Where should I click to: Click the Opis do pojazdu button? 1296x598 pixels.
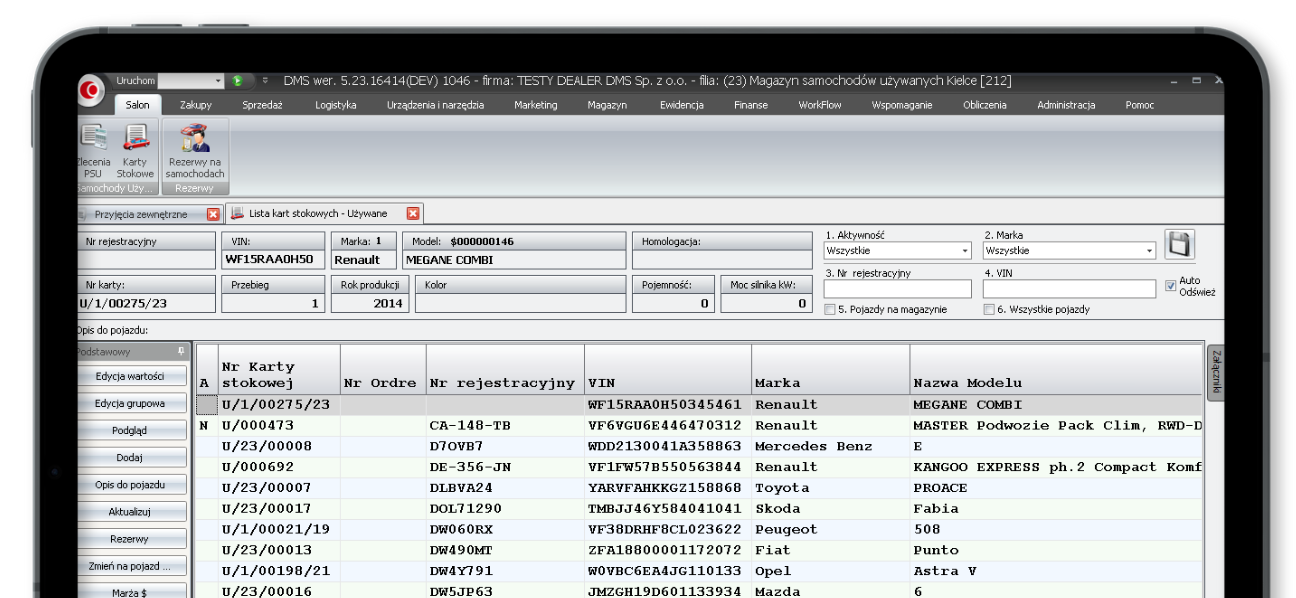pos(132,484)
